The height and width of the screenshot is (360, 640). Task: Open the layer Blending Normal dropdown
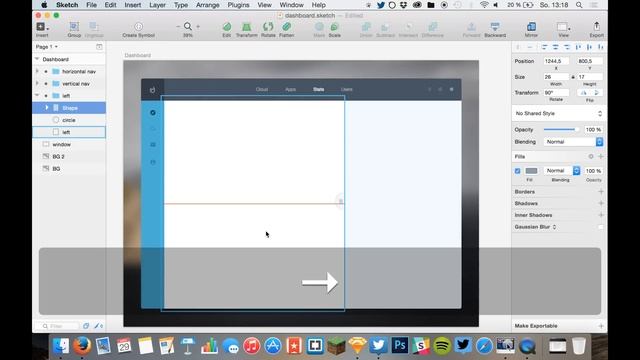click(x=573, y=142)
